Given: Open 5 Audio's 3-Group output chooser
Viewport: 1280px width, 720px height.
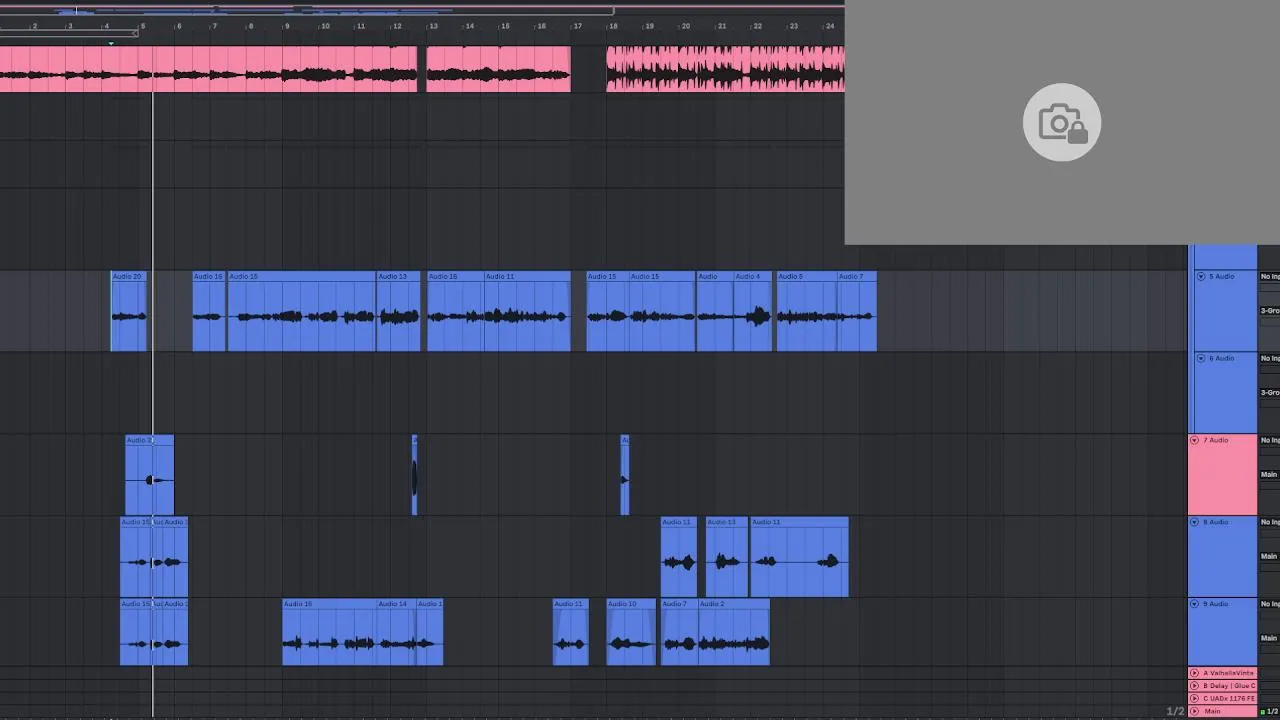Looking at the screenshot, I should coord(1269,311).
